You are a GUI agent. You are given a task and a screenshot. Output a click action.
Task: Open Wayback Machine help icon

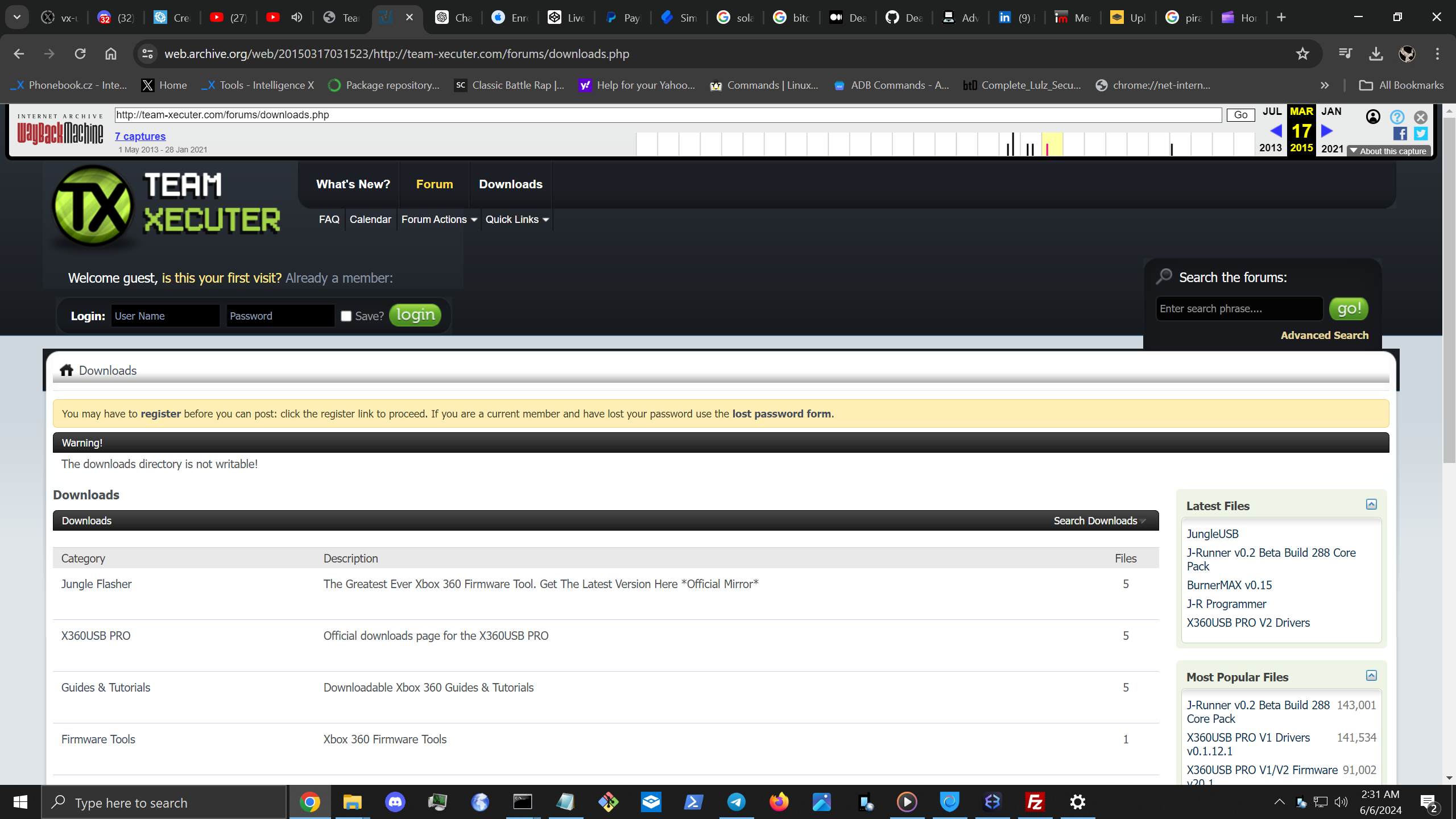click(1397, 117)
